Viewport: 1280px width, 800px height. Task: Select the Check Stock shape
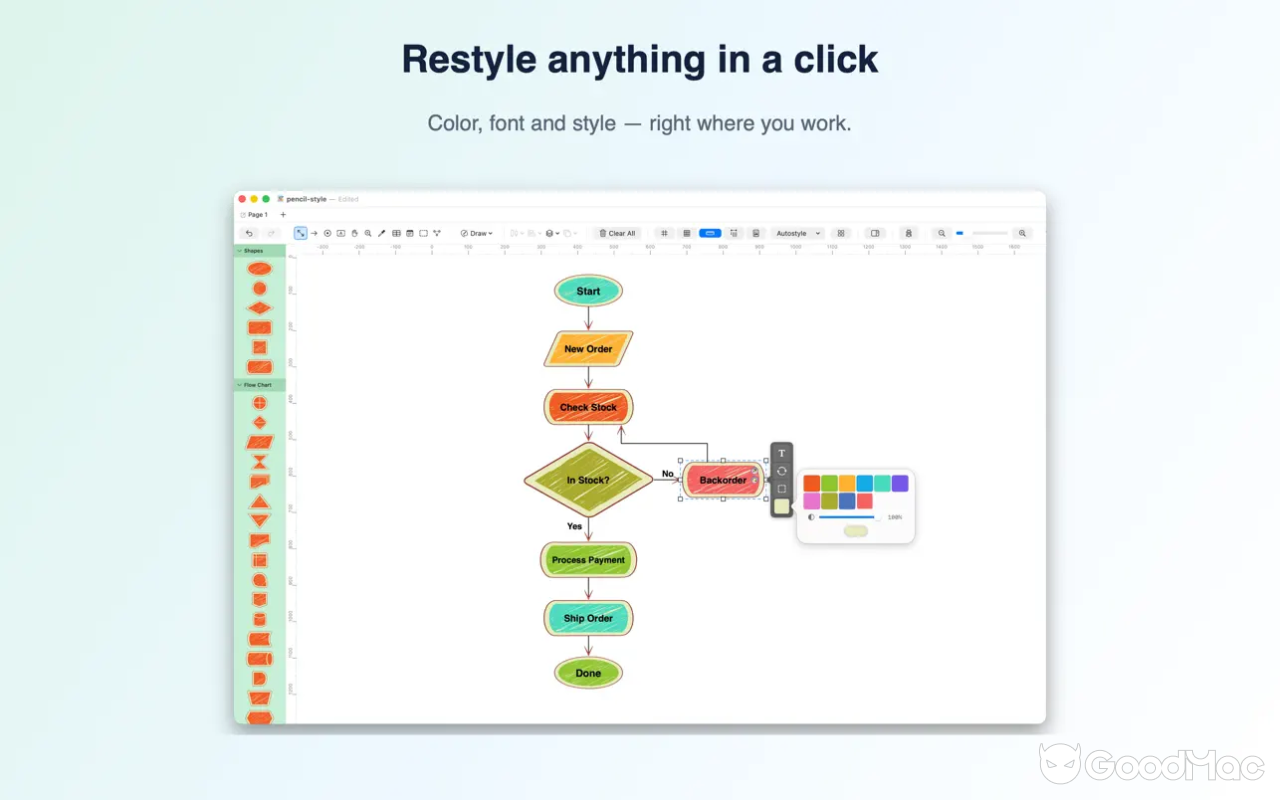(588, 407)
